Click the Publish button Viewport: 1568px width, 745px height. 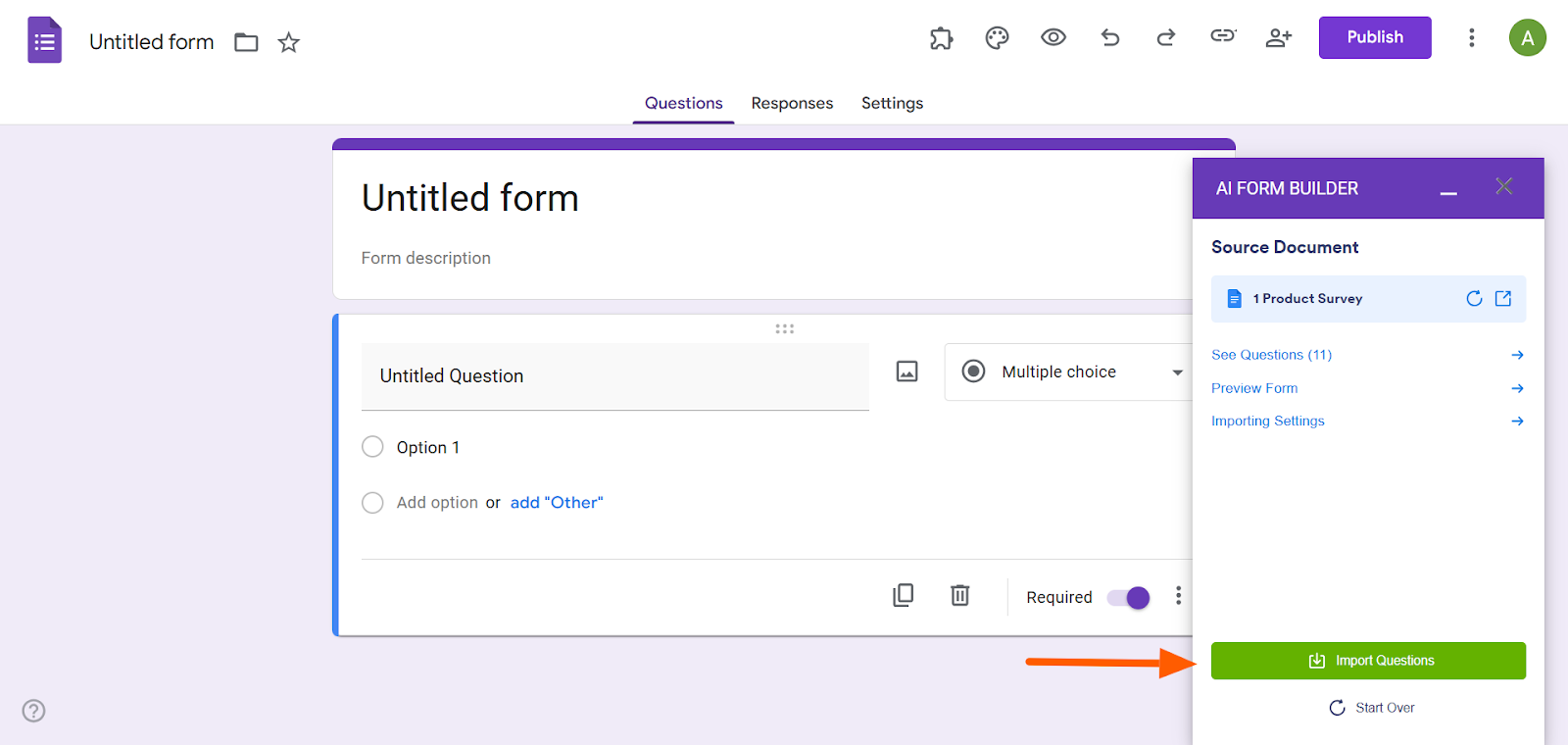(x=1375, y=37)
